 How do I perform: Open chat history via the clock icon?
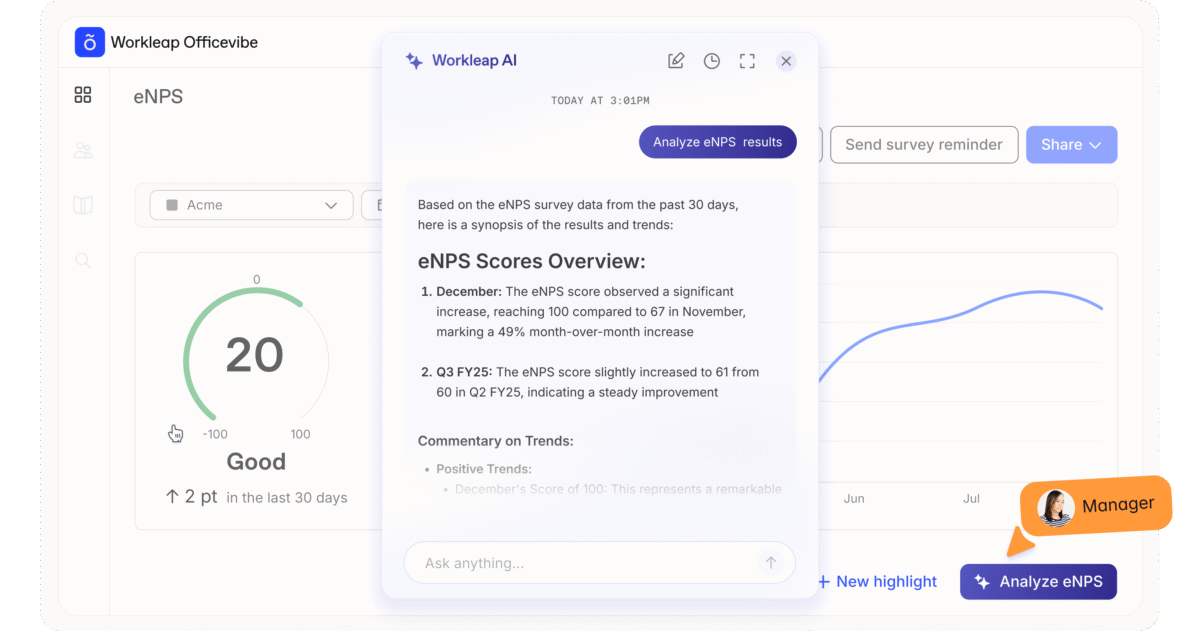(712, 61)
